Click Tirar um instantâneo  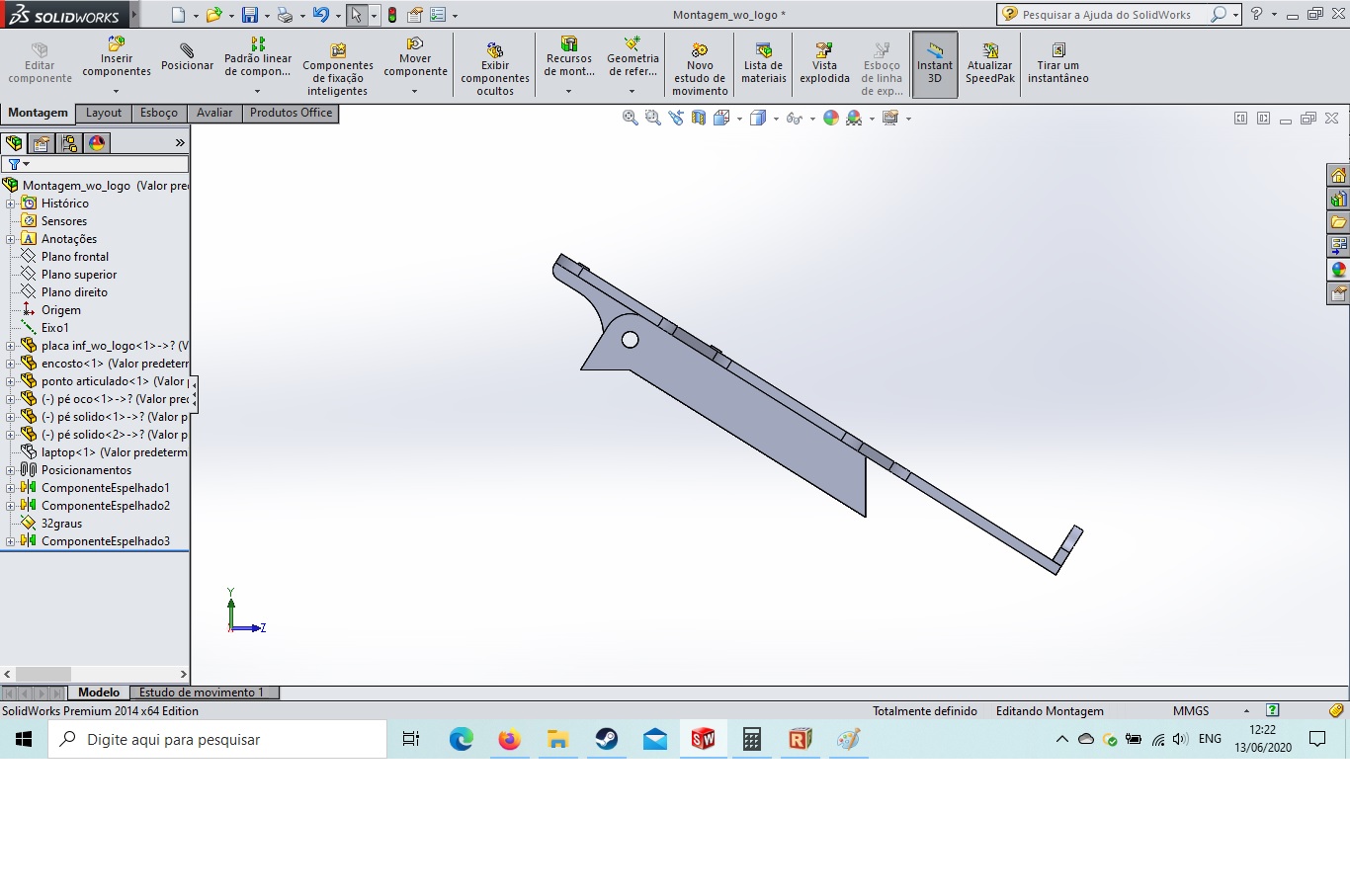1057,63
